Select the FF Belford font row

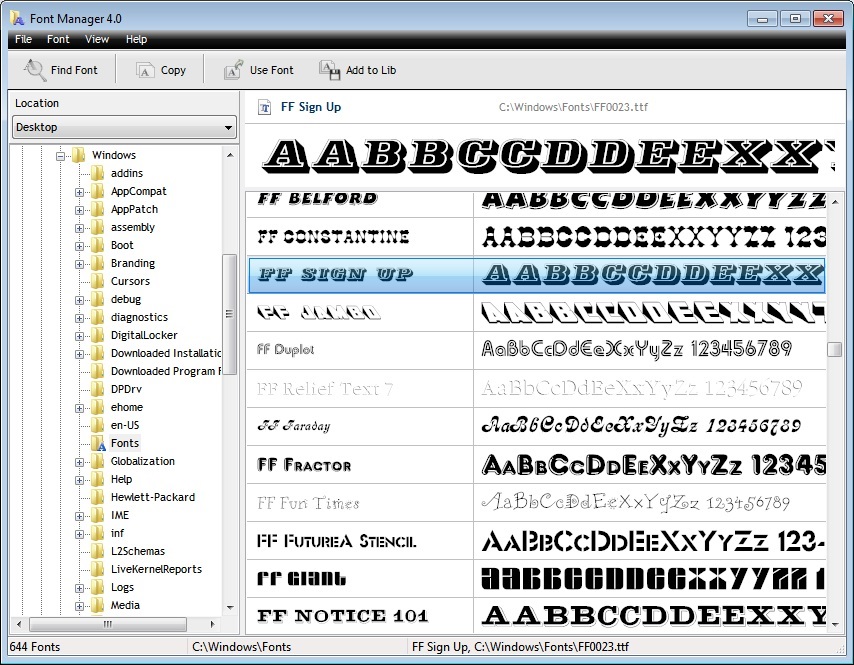point(536,204)
